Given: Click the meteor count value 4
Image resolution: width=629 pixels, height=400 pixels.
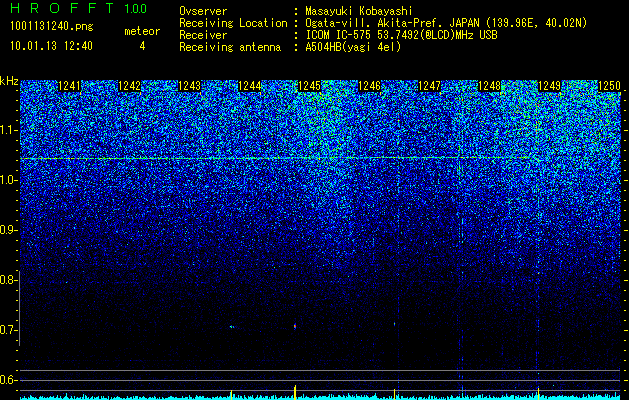Looking at the screenshot, I should 142,46.
